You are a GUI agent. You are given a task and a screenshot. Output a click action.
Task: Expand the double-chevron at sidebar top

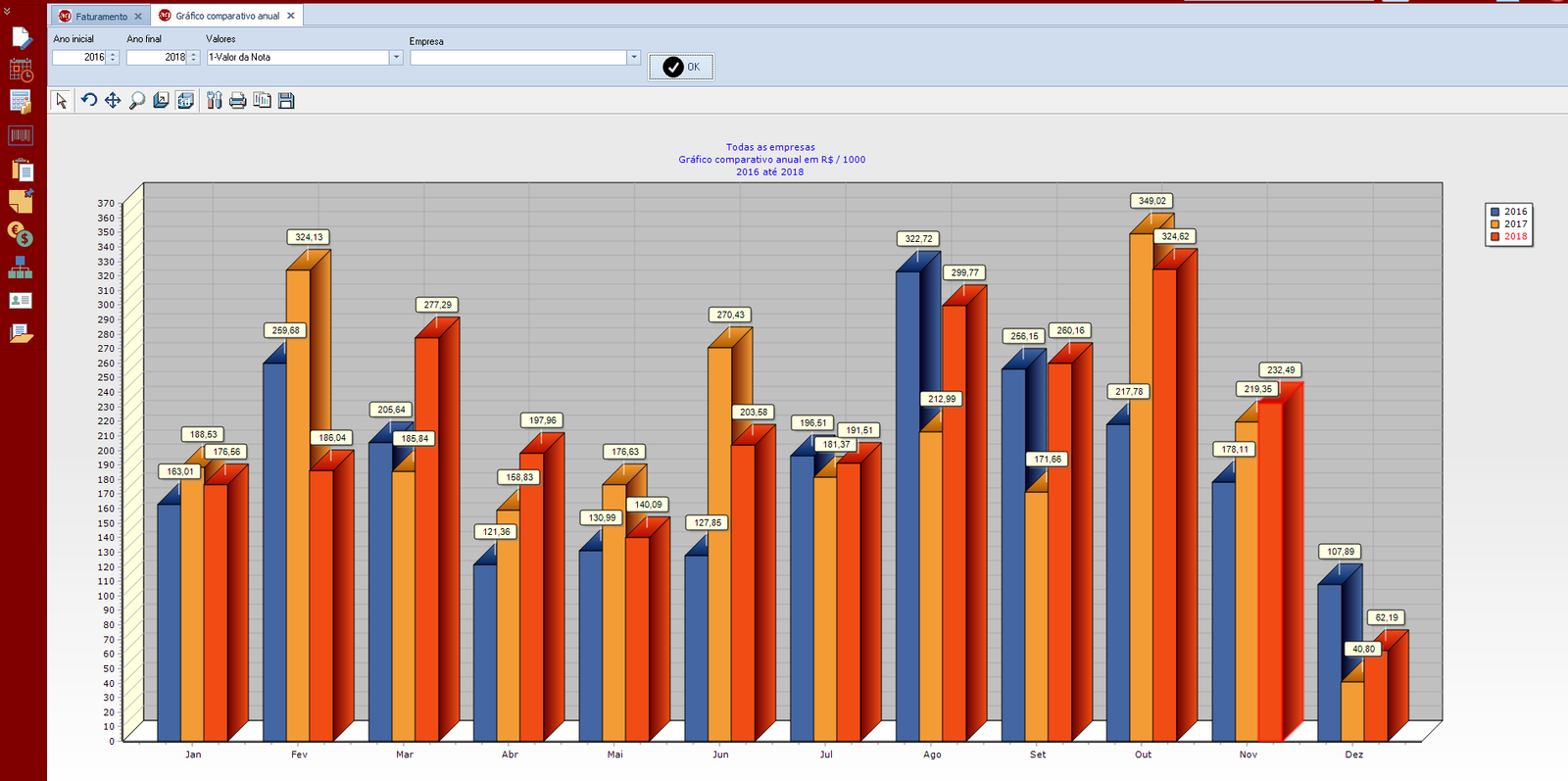point(7,11)
